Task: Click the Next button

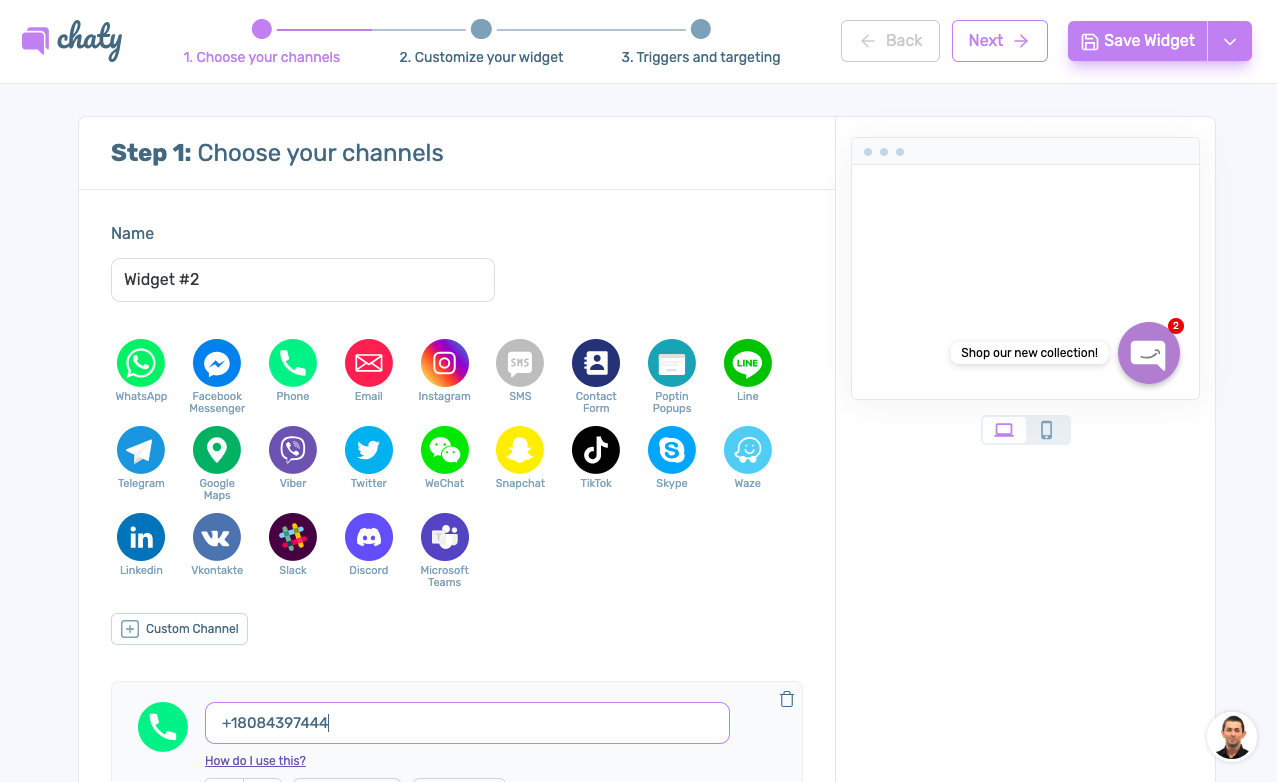Action: [x=1000, y=41]
